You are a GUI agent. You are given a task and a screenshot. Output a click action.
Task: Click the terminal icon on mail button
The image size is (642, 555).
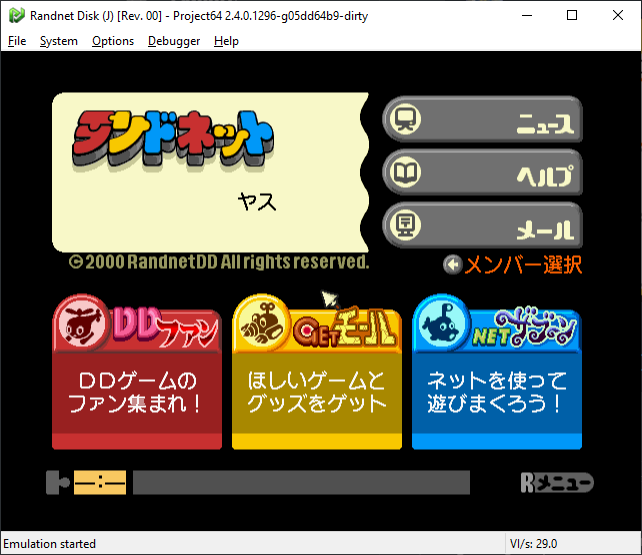click(405, 225)
